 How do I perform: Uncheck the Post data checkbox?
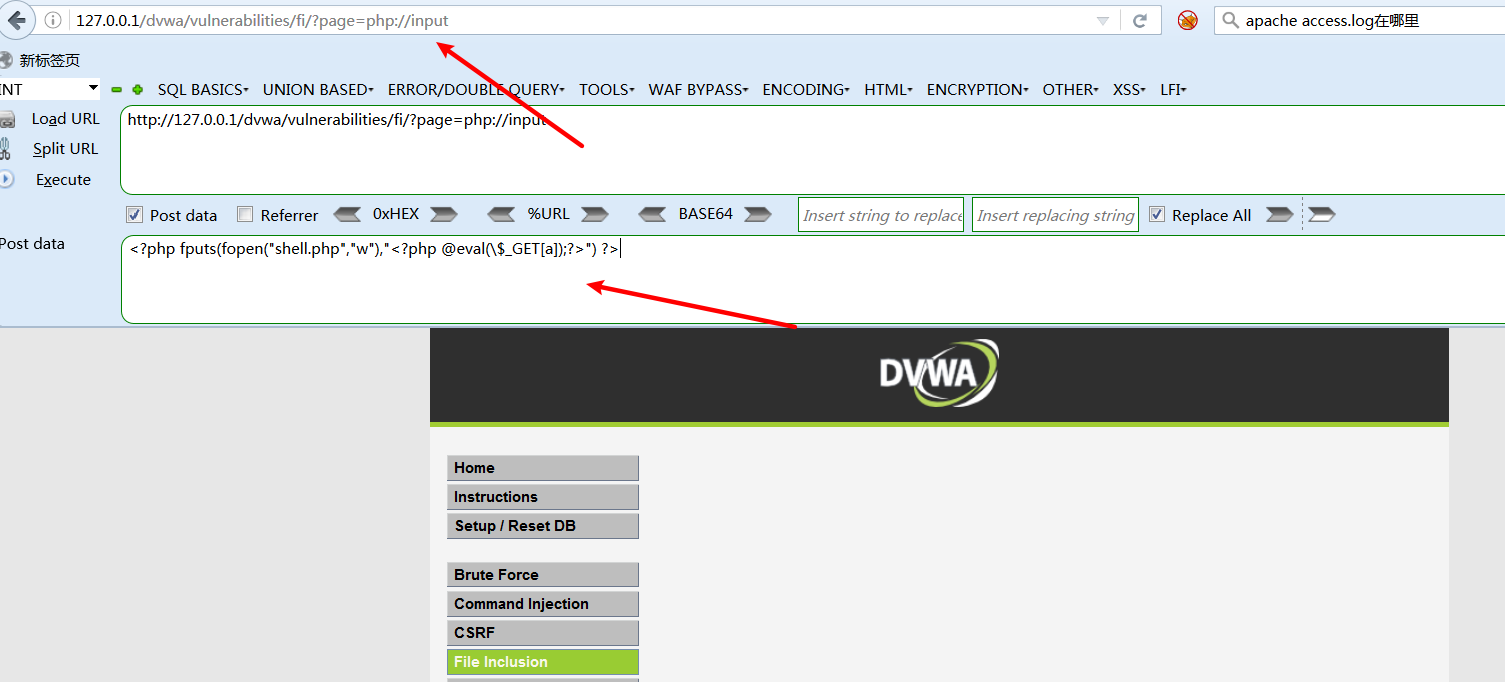(x=134, y=215)
